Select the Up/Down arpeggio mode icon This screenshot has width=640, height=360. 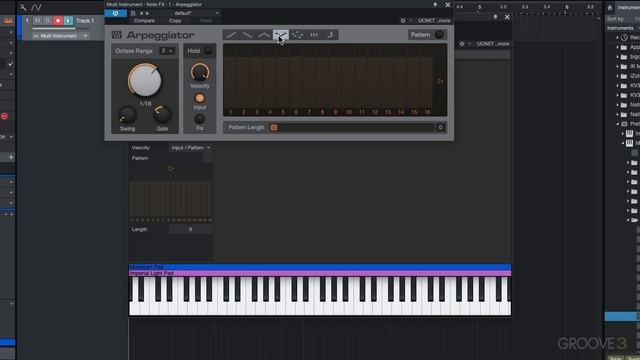(264, 35)
